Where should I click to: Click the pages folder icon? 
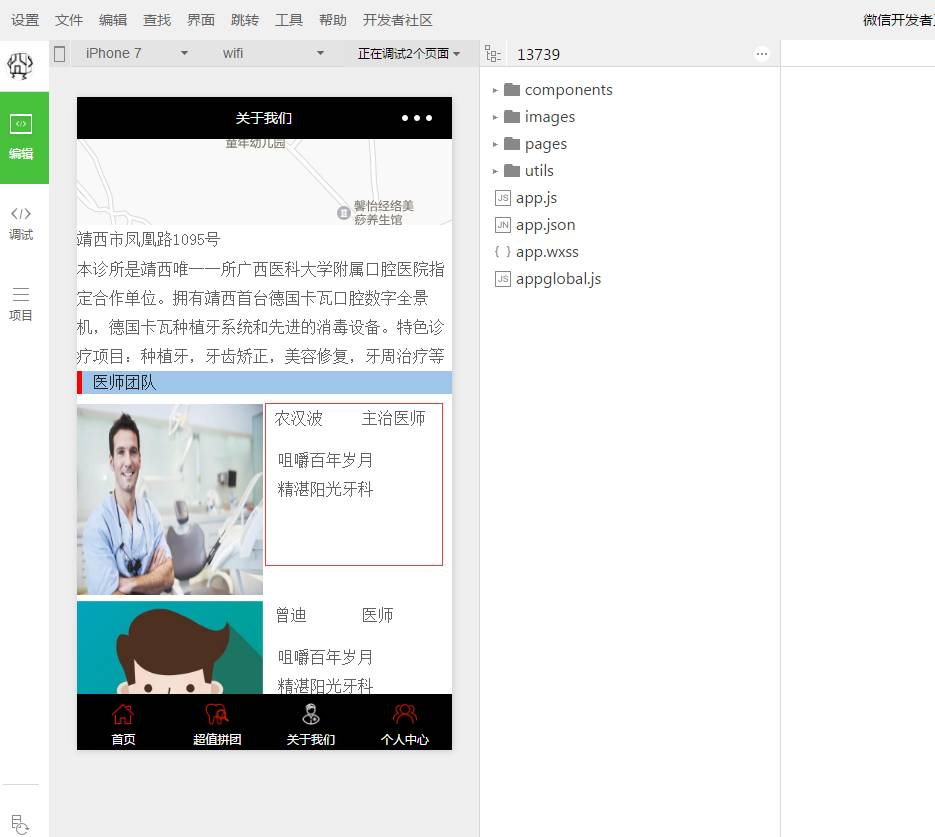coord(512,144)
